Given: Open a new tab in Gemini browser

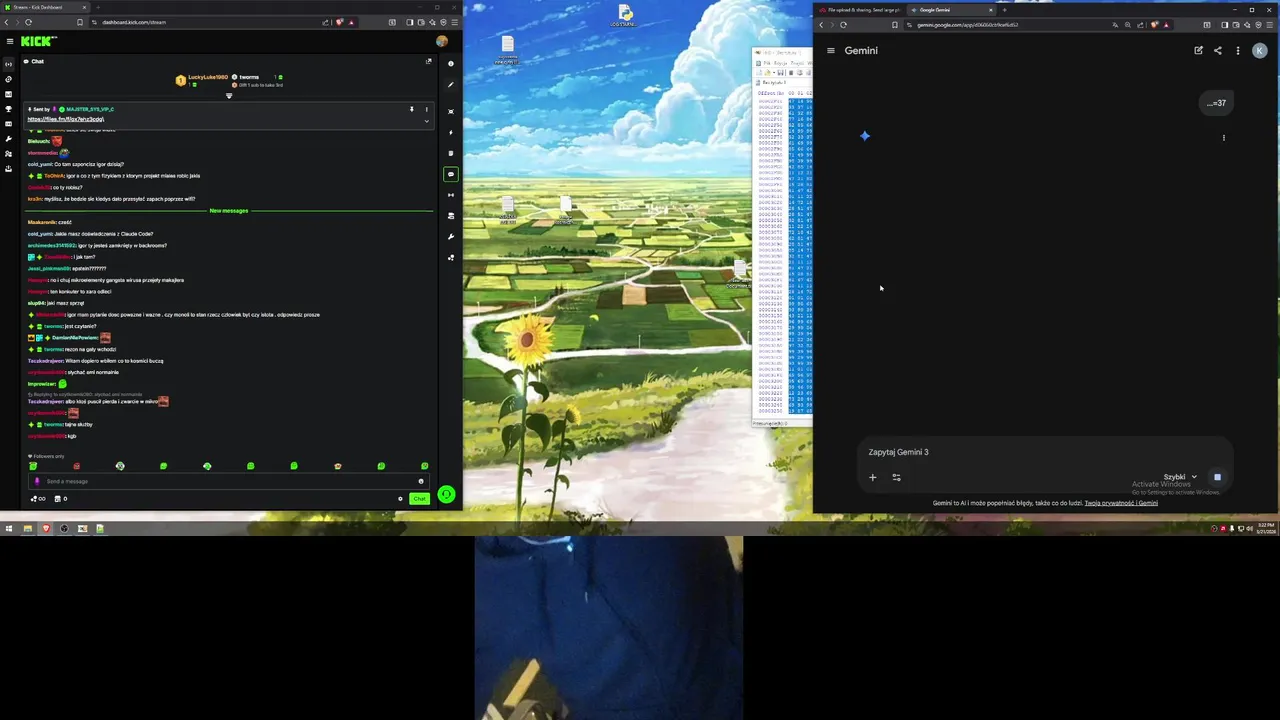Looking at the screenshot, I should click(x=1004, y=10).
